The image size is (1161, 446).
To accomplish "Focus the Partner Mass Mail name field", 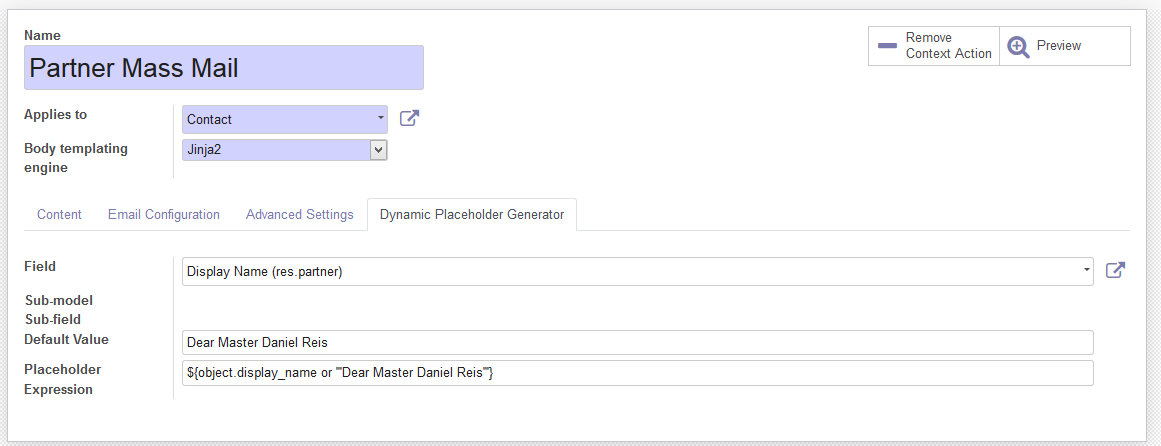I will (x=224, y=68).
